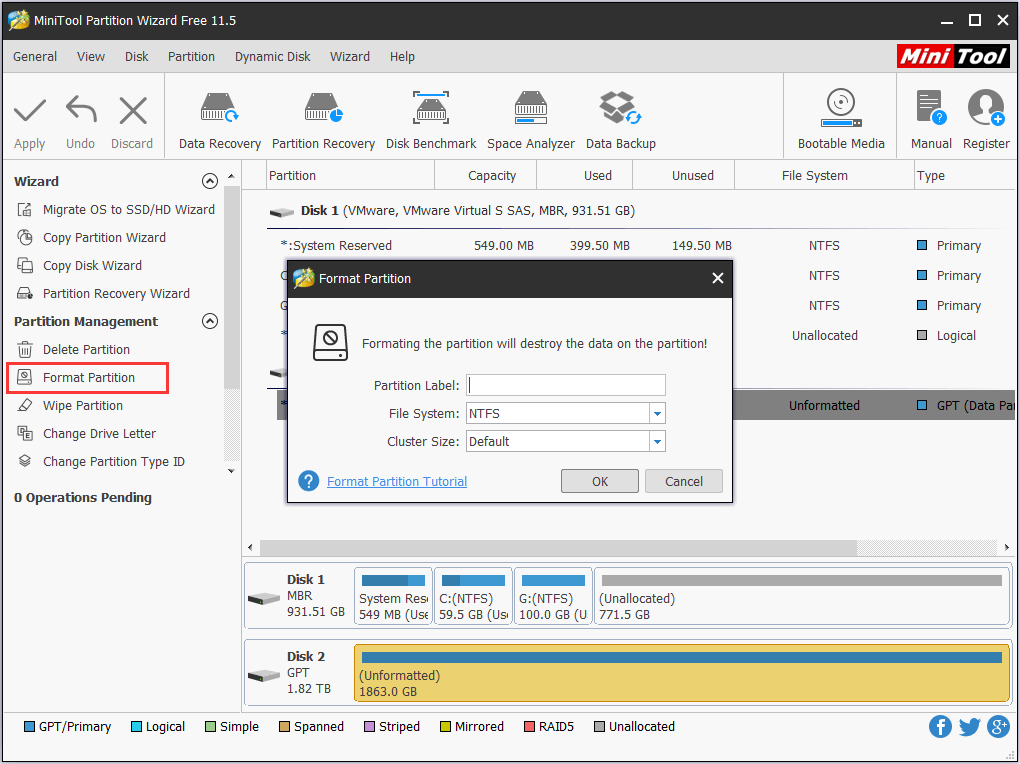The width and height of the screenshot is (1020, 764).
Task: Click Cancel in the Format Partition dialog
Action: coord(684,481)
